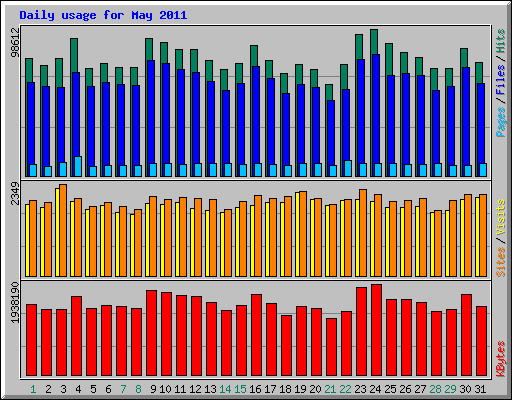Viewport: 512px width, 400px height.
Task: Select the yellow Visits bar for day 8
Action: coord(132,245)
